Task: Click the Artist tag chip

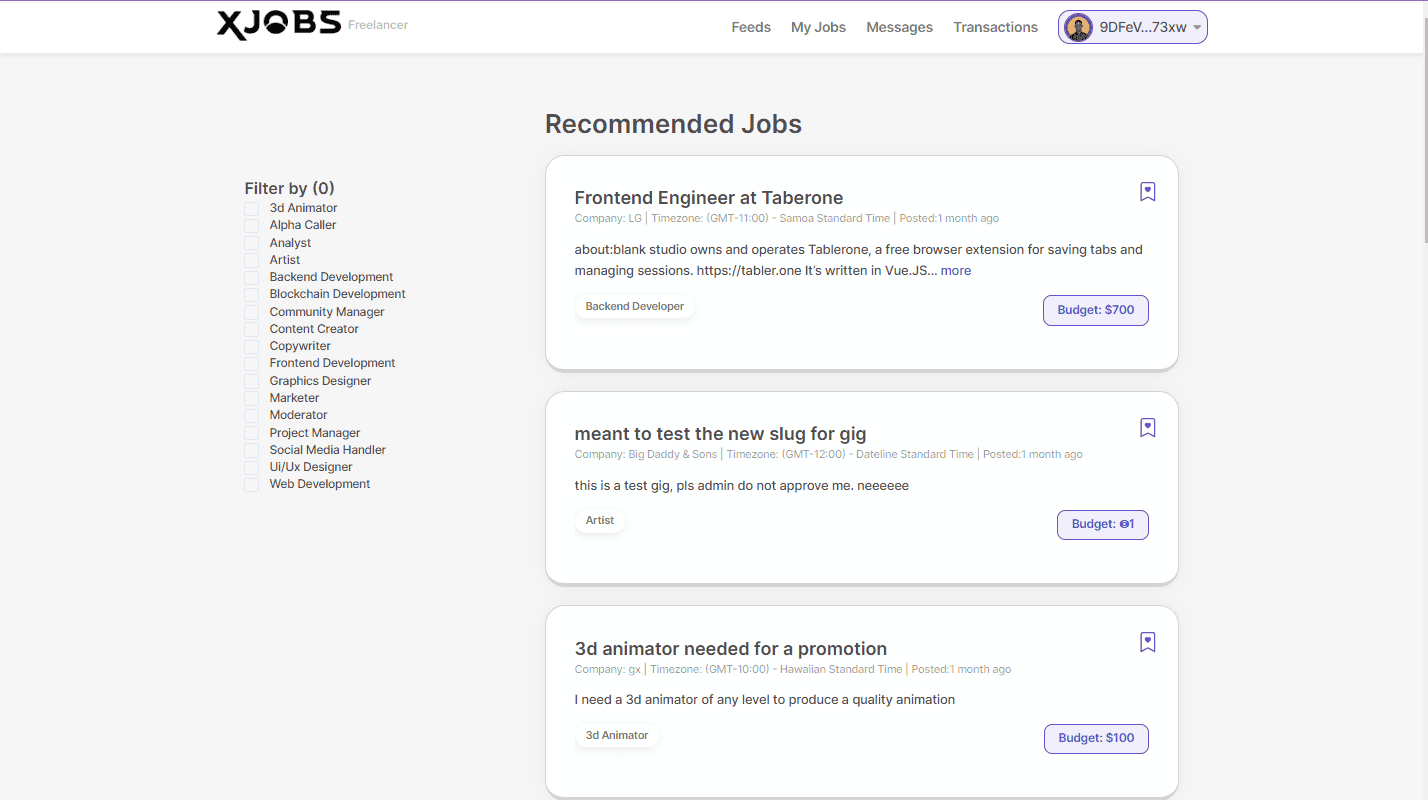Action: pyautogui.click(x=600, y=521)
